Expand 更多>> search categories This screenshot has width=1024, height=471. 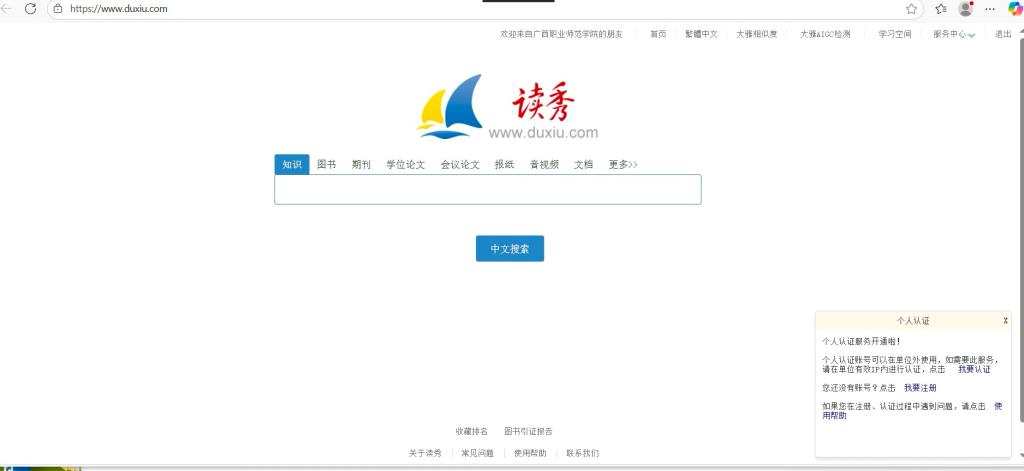coord(622,165)
